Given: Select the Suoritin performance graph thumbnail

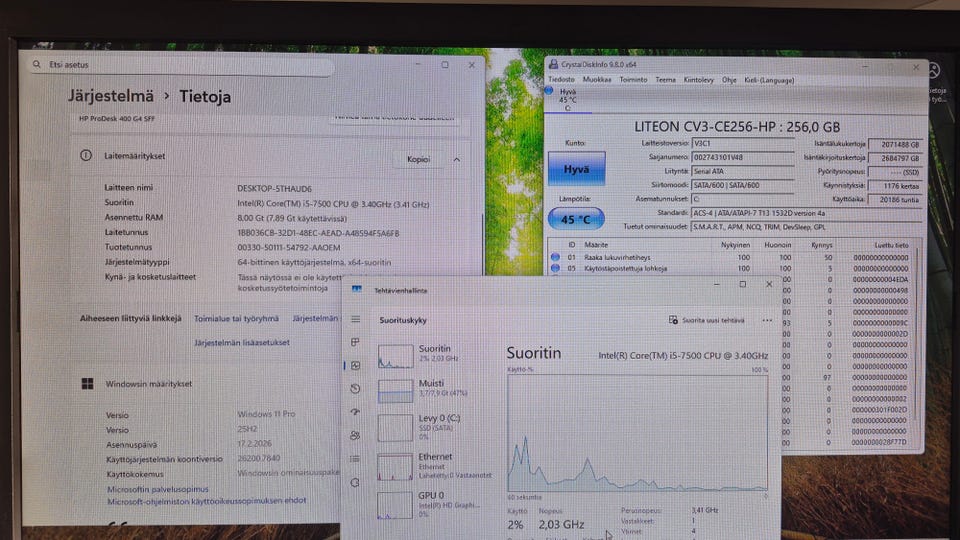Looking at the screenshot, I should pyautogui.click(x=396, y=356).
